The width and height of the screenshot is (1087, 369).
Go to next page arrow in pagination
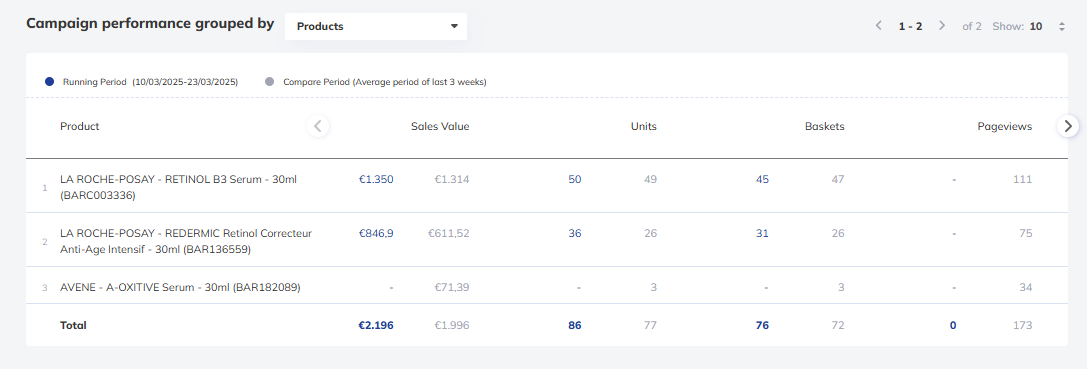point(941,26)
